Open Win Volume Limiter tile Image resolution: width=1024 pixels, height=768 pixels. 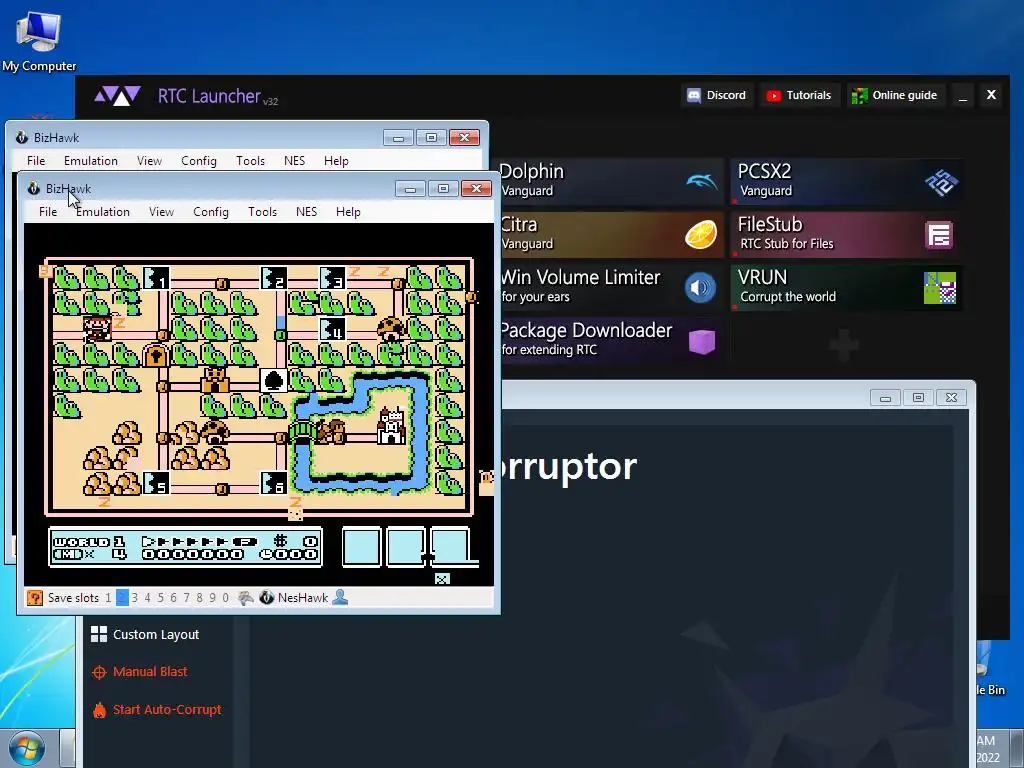pyautogui.click(x=612, y=287)
